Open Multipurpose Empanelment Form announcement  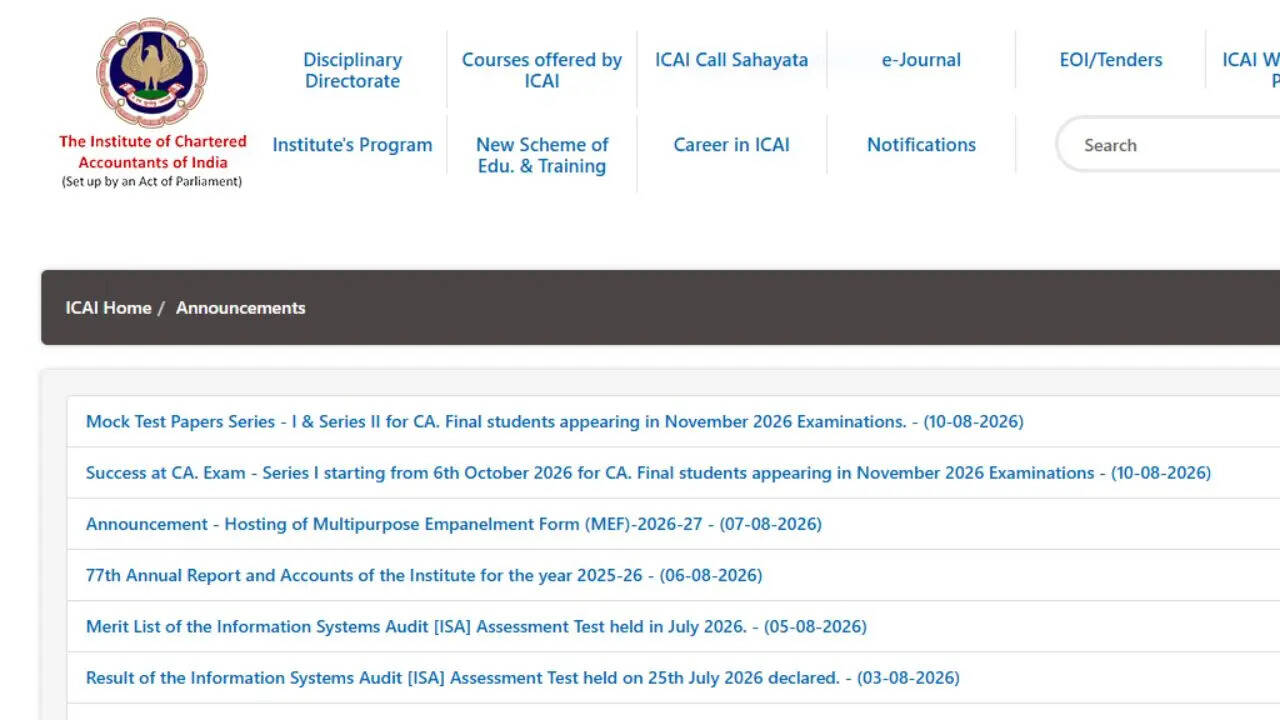[454, 524]
